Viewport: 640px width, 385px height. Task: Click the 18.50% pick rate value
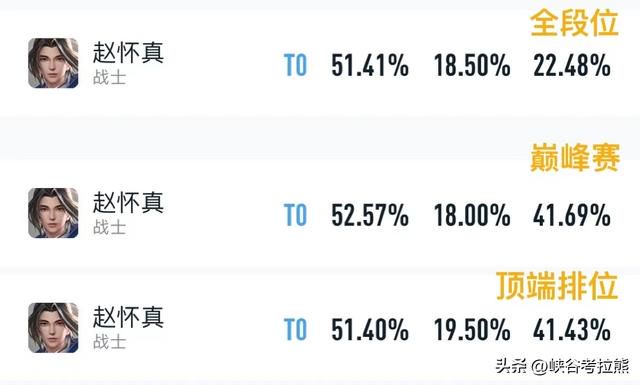[x=472, y=65]
